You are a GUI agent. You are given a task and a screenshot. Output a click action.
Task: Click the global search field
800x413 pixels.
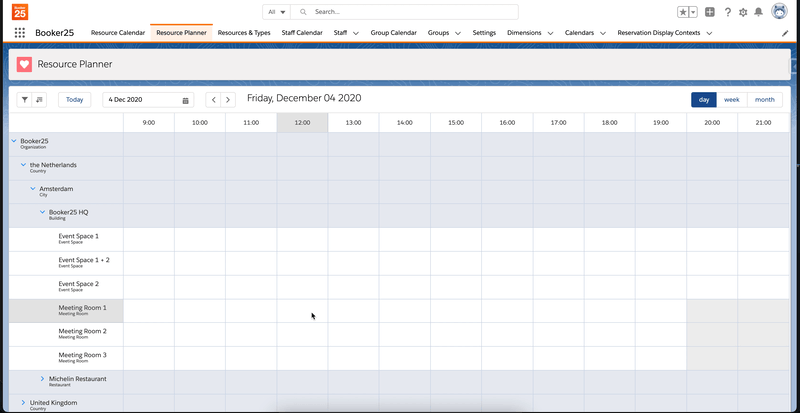point(410,12)
